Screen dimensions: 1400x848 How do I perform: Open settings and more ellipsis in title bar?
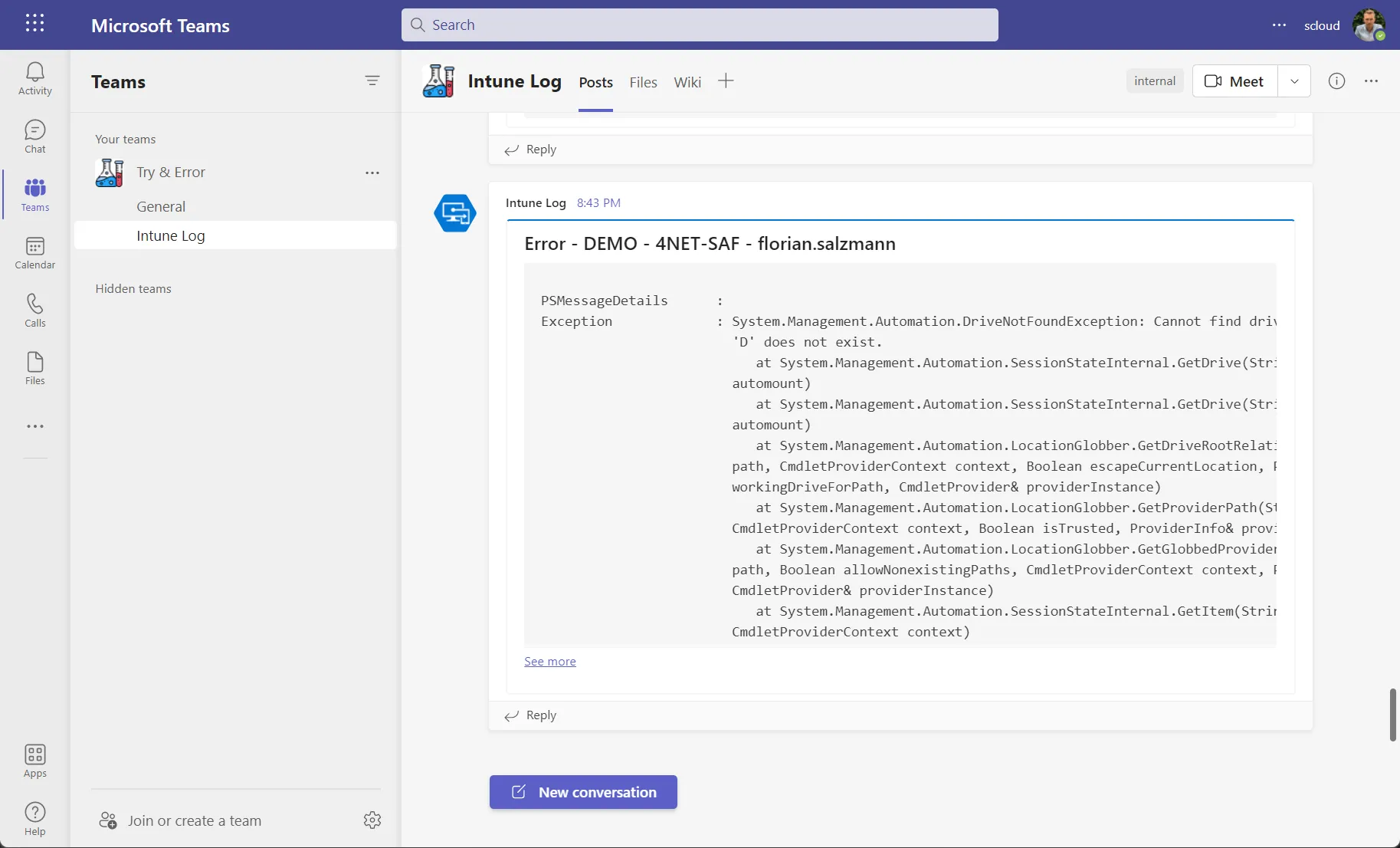(1279, 25)
